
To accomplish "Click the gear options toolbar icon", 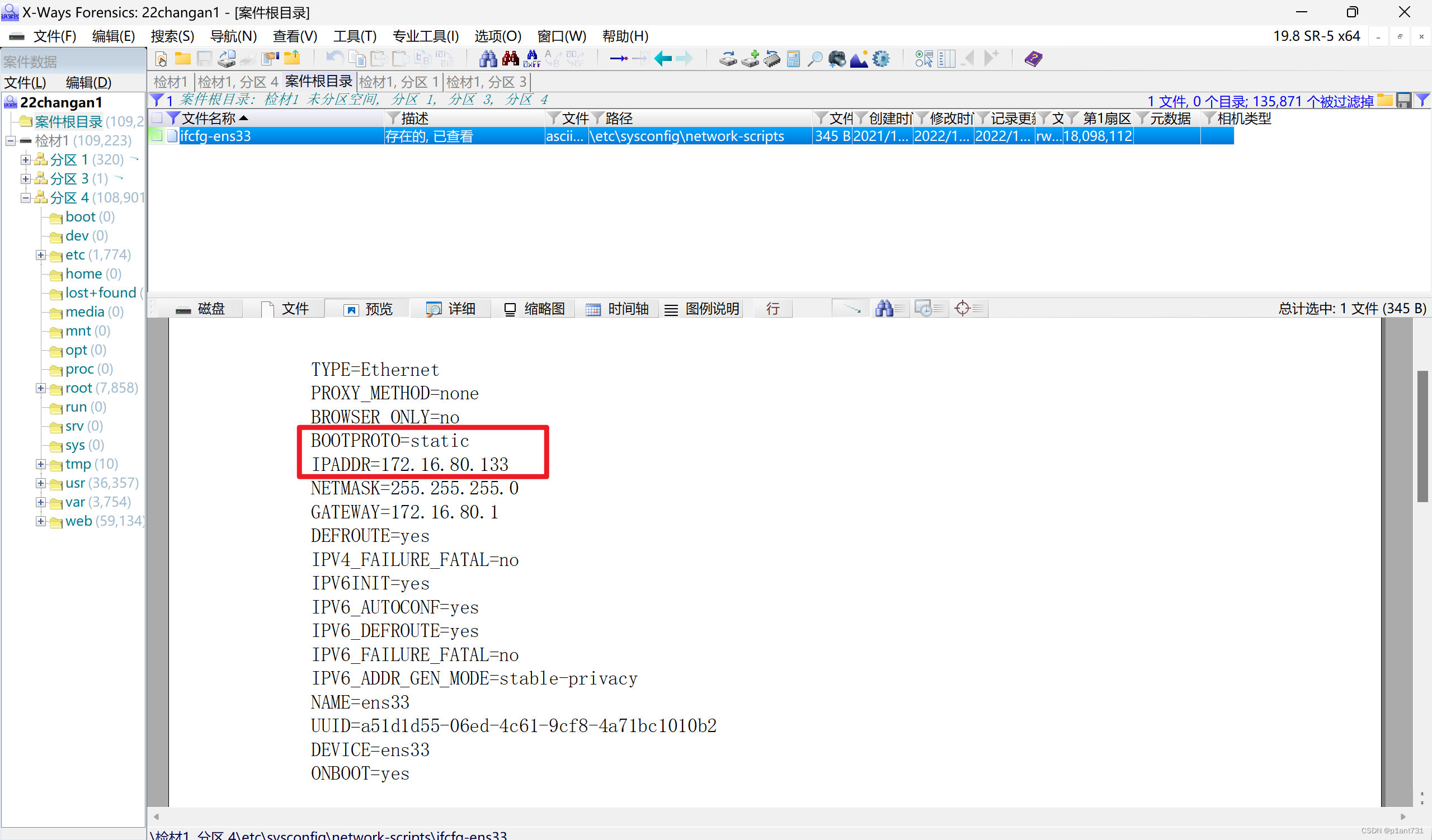I will click(x=881, y=59).
